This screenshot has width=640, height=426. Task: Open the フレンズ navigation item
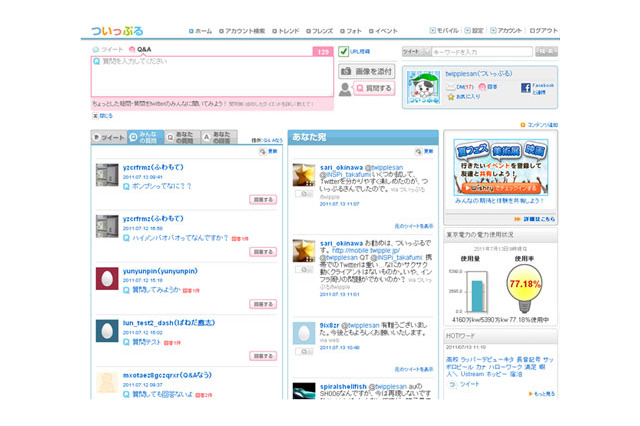point(320,31)
